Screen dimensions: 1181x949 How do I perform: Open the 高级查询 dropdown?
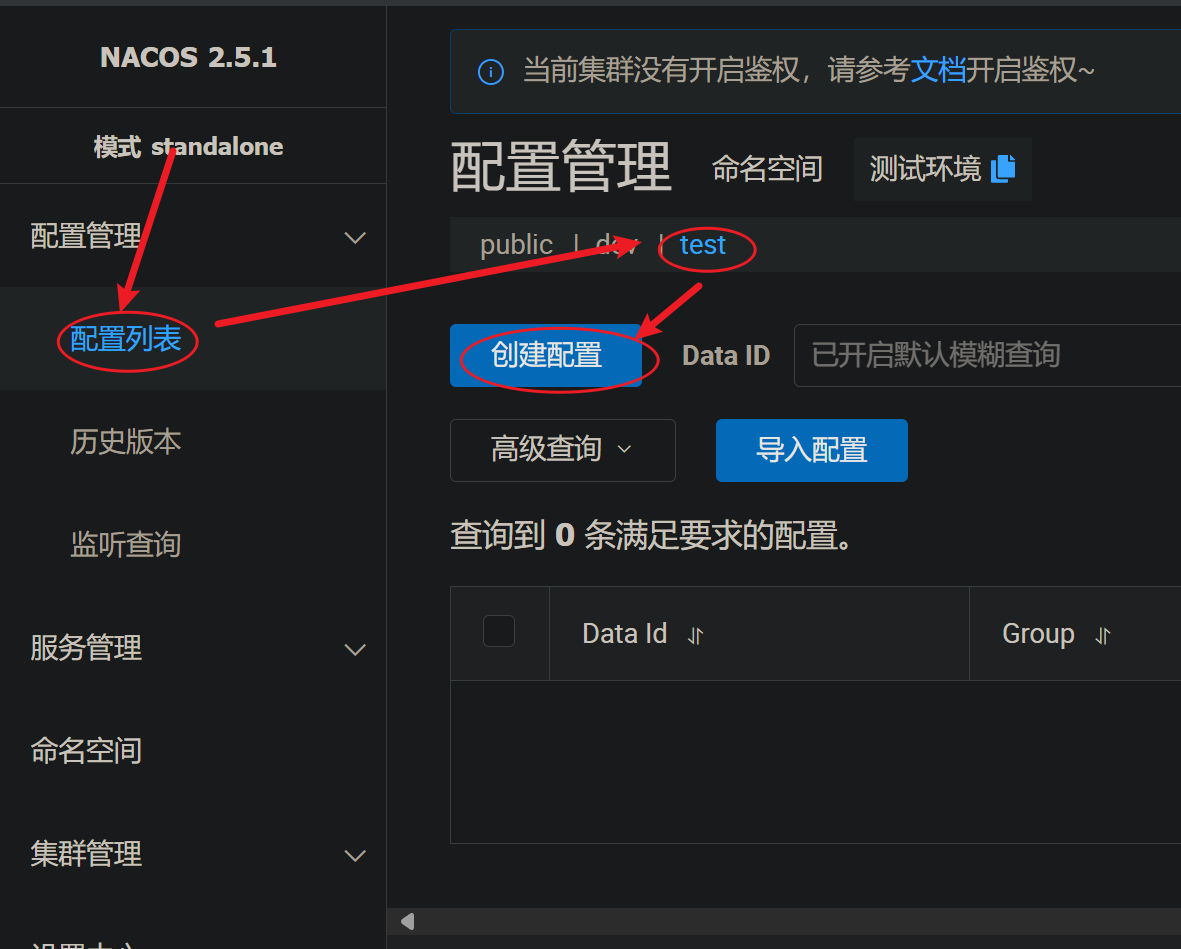point(563,450)
